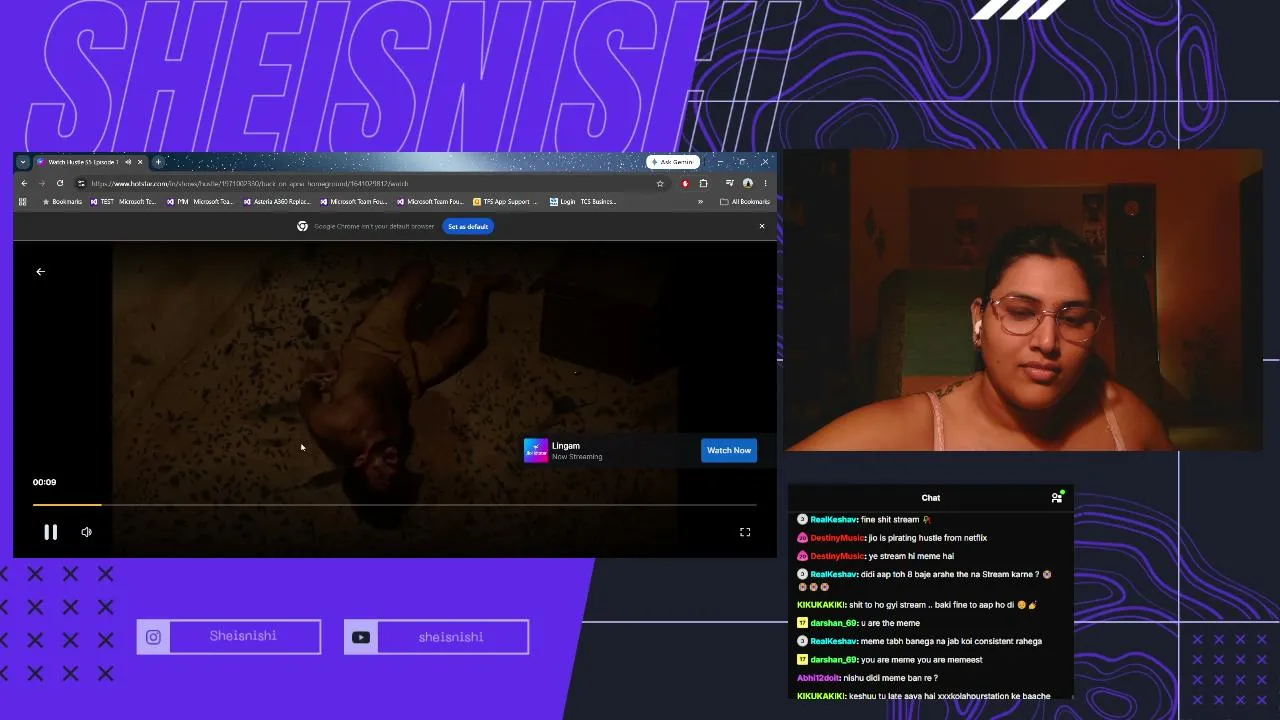Bookmark this page with the star icon
Viewport: 1280px width, 720px height.
pos(660,183)
